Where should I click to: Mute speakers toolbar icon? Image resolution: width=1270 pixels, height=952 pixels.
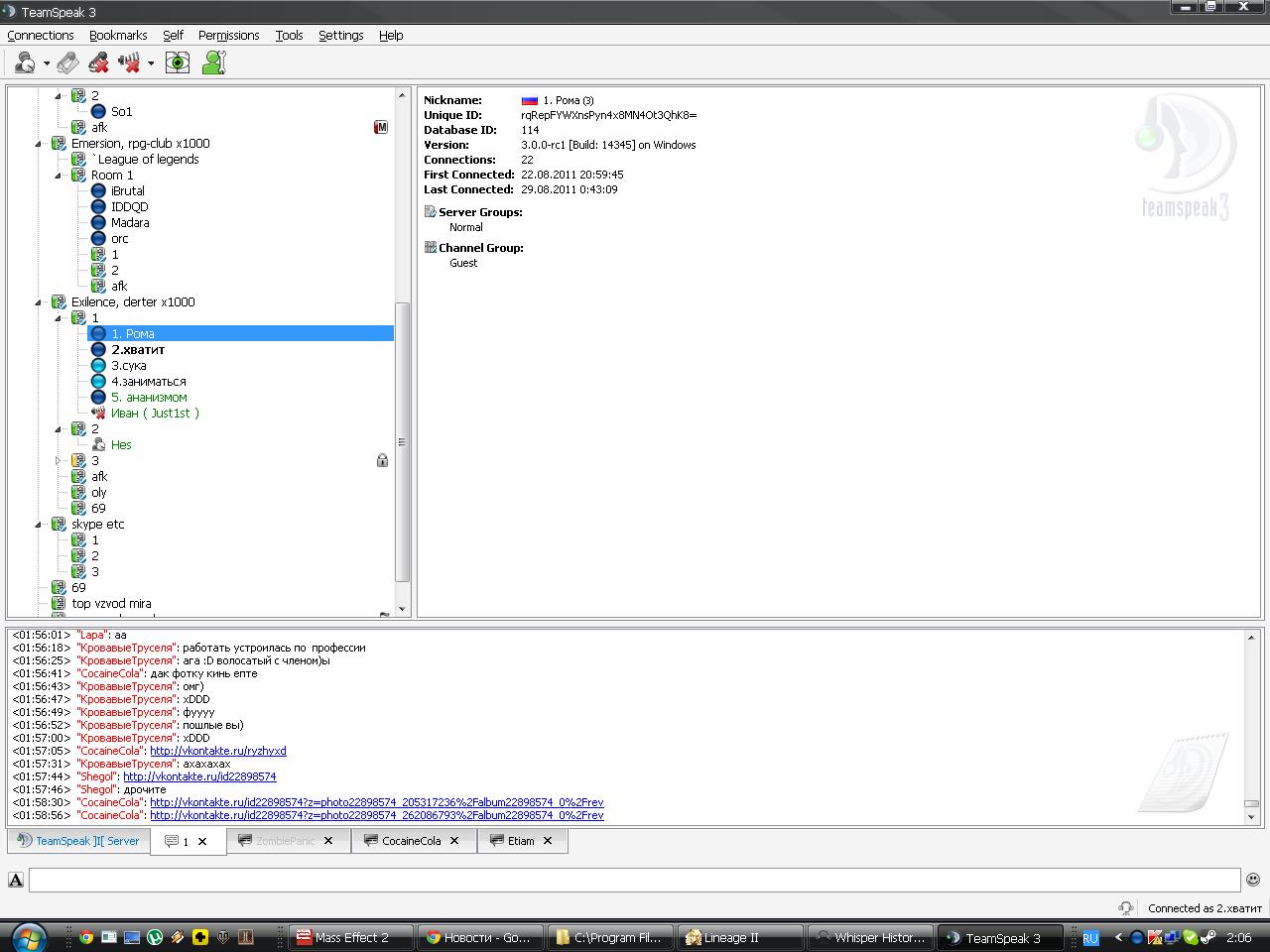129,63
